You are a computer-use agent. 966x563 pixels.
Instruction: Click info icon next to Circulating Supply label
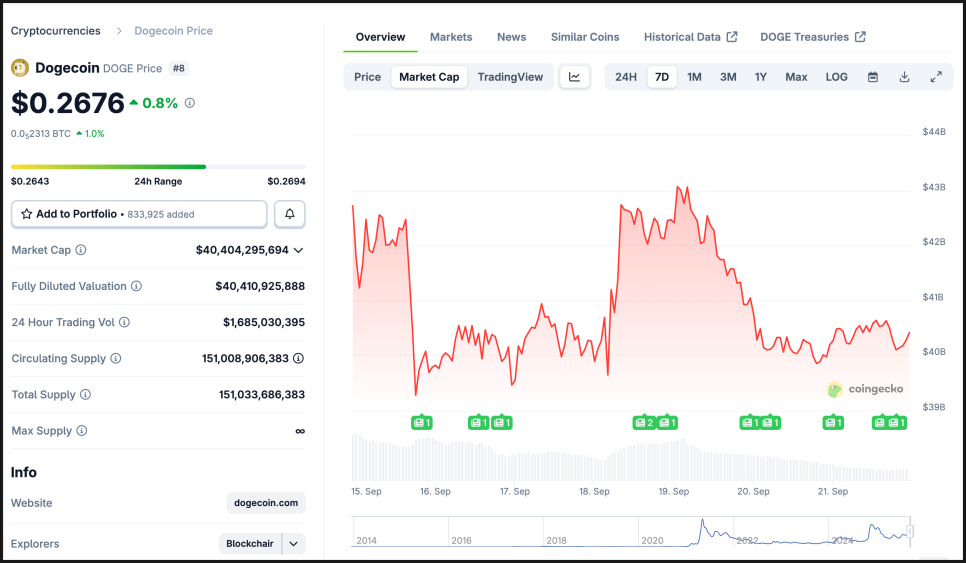tap(116, 358)
